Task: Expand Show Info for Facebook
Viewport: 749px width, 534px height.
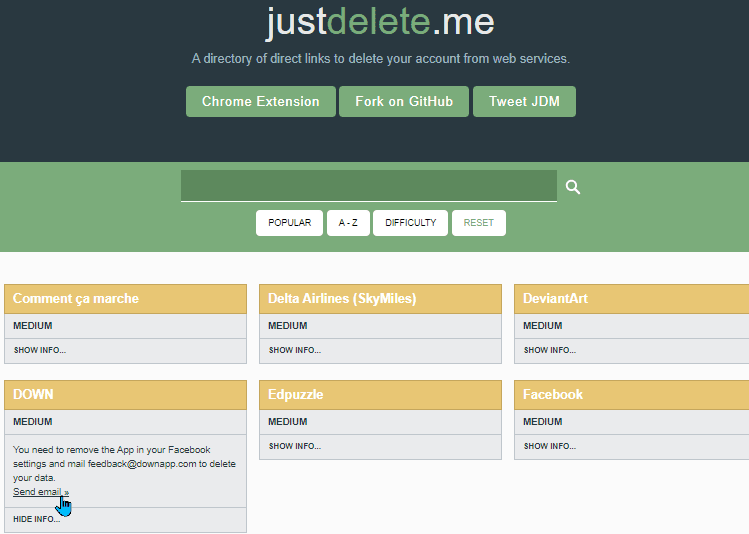Action: click(550, 446)
